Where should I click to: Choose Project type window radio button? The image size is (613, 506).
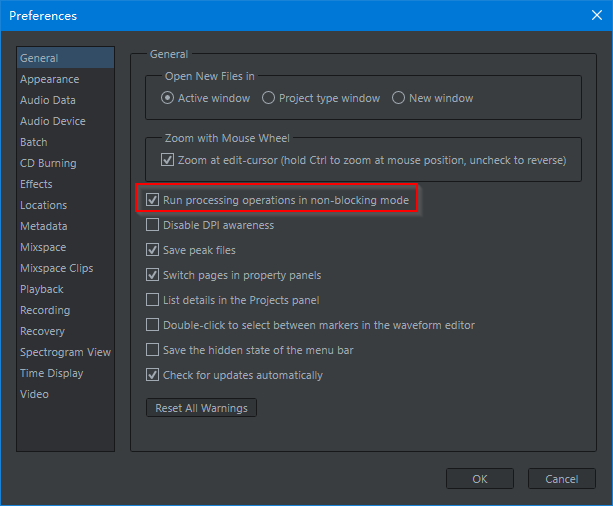(269, 98)
